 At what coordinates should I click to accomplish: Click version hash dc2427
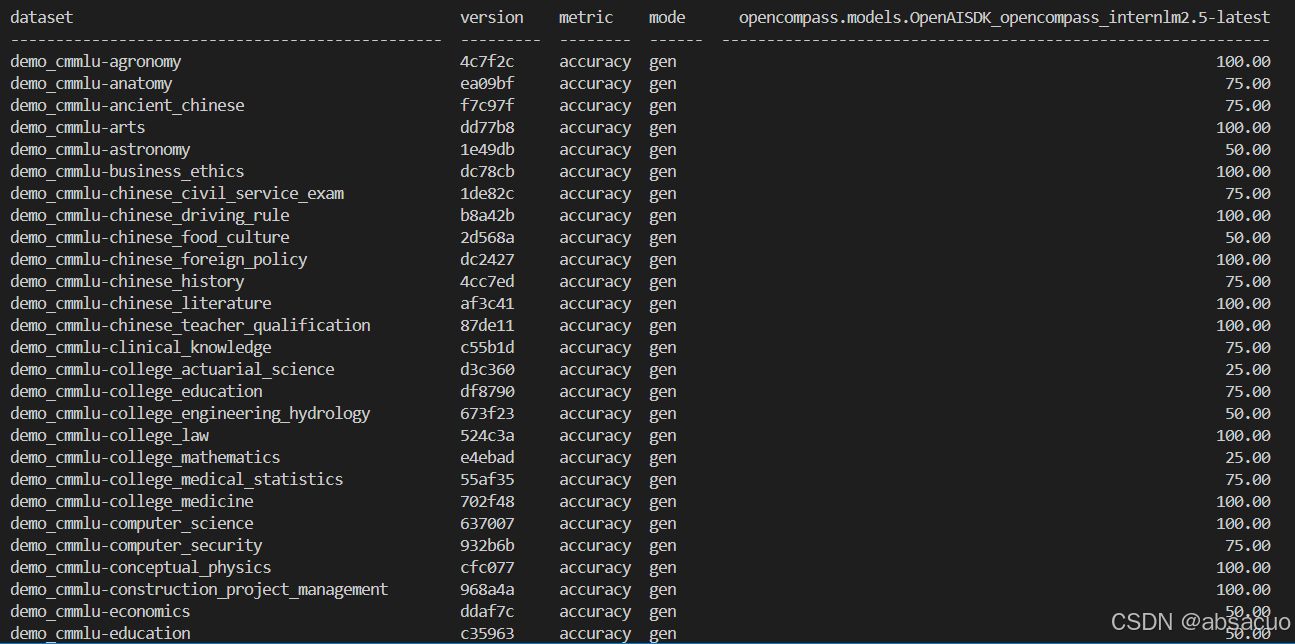[x=487, y=259]
